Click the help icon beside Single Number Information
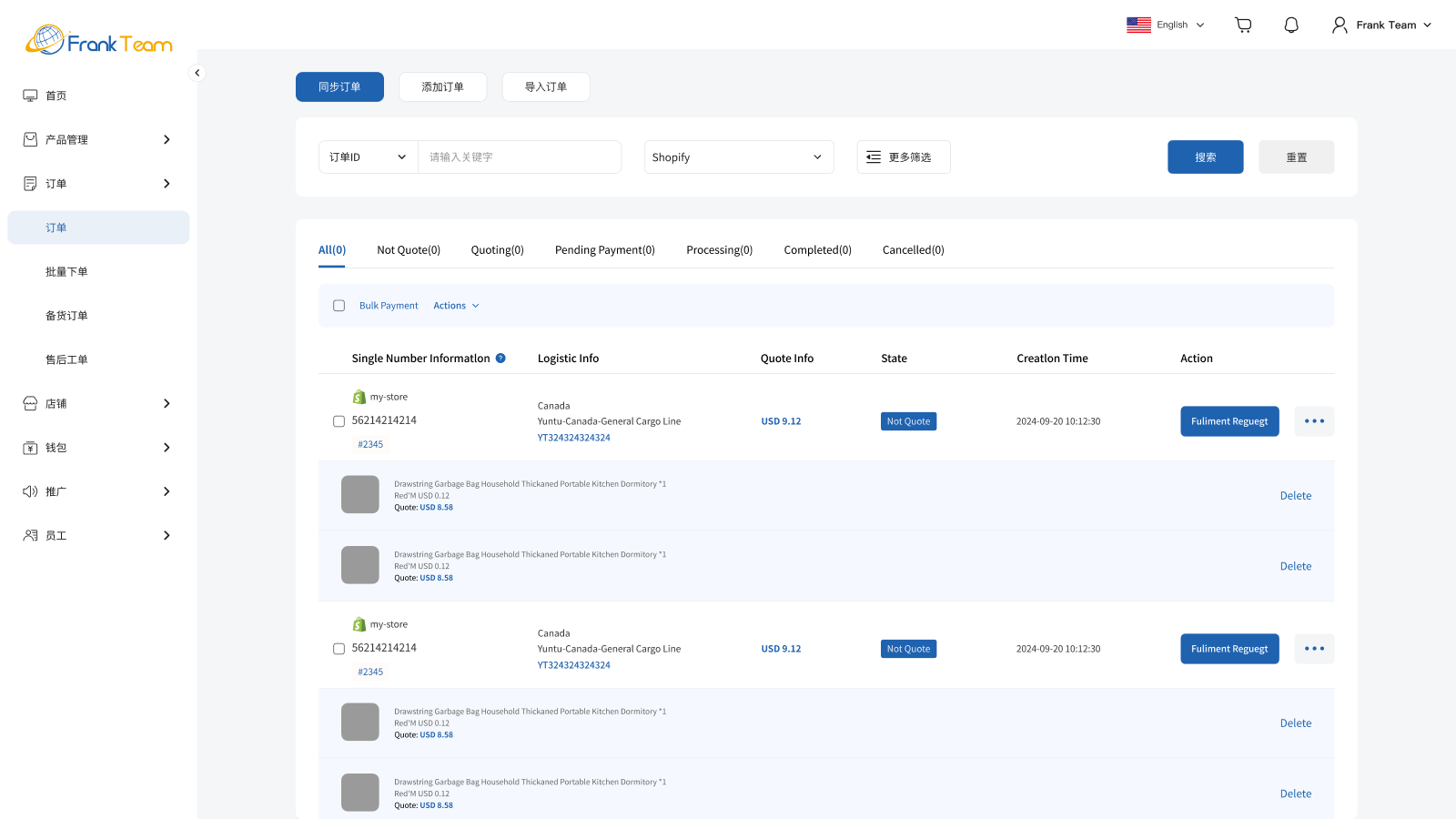This screenshot has height=819, width=1456. (500, 358)
